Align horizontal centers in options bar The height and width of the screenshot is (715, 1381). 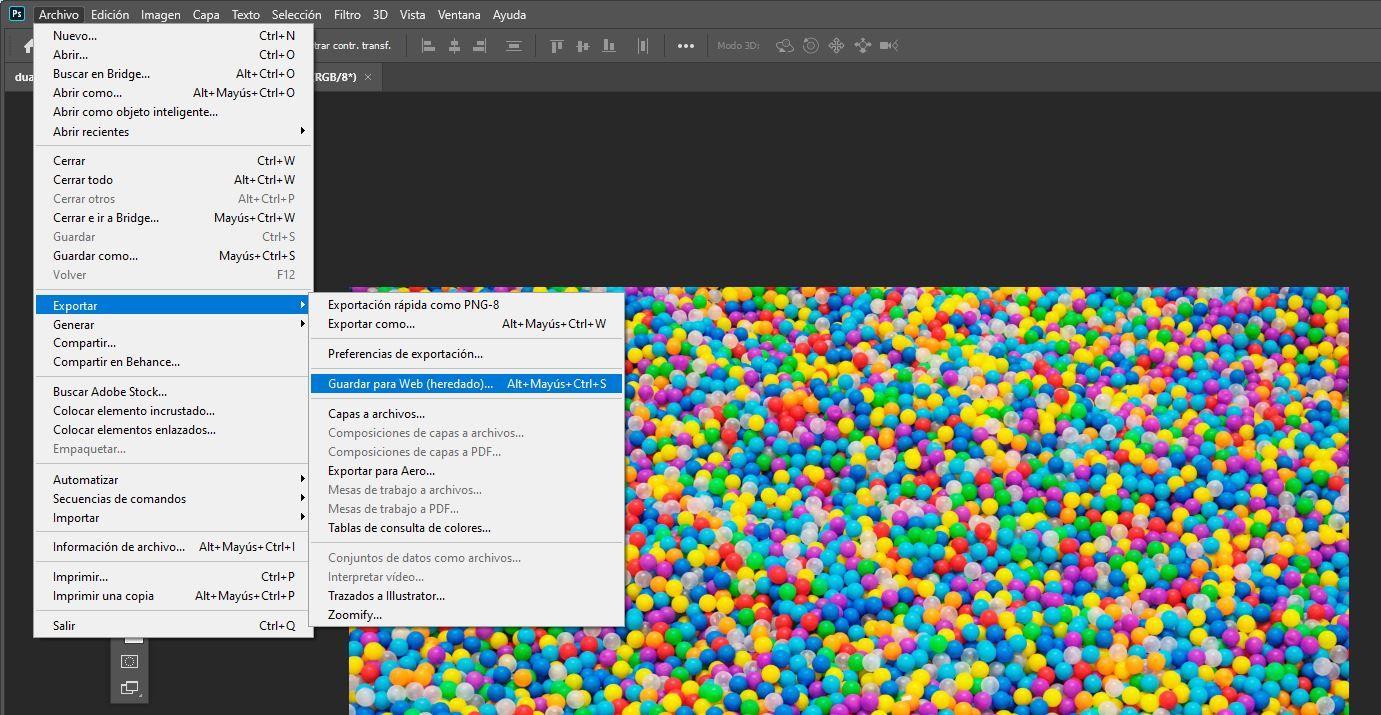click(x=454, y=46)
